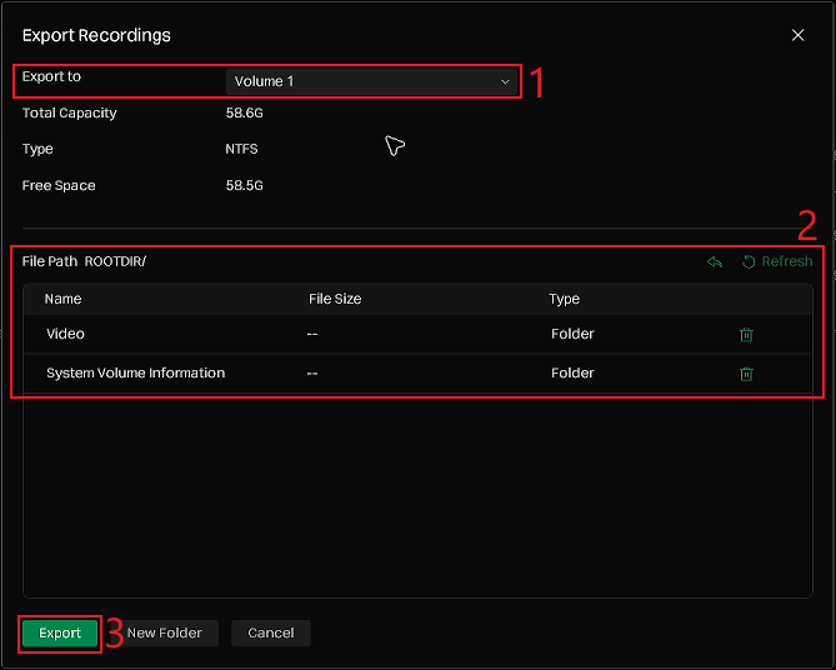The height and width of the screenshot is (670, 836).
Task: Create a New Folder
Action: tap(164, 633)
